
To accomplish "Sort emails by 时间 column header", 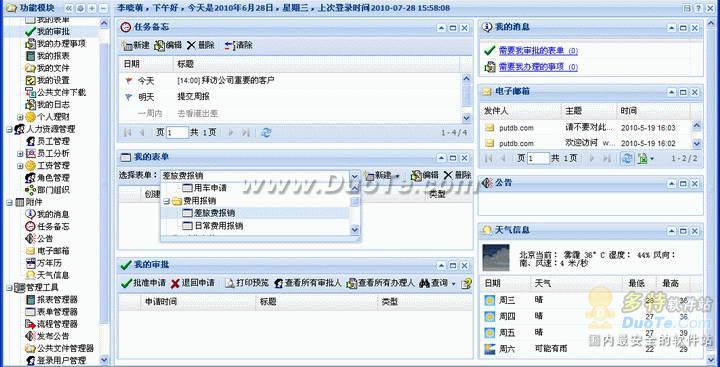I will (652, 111).
